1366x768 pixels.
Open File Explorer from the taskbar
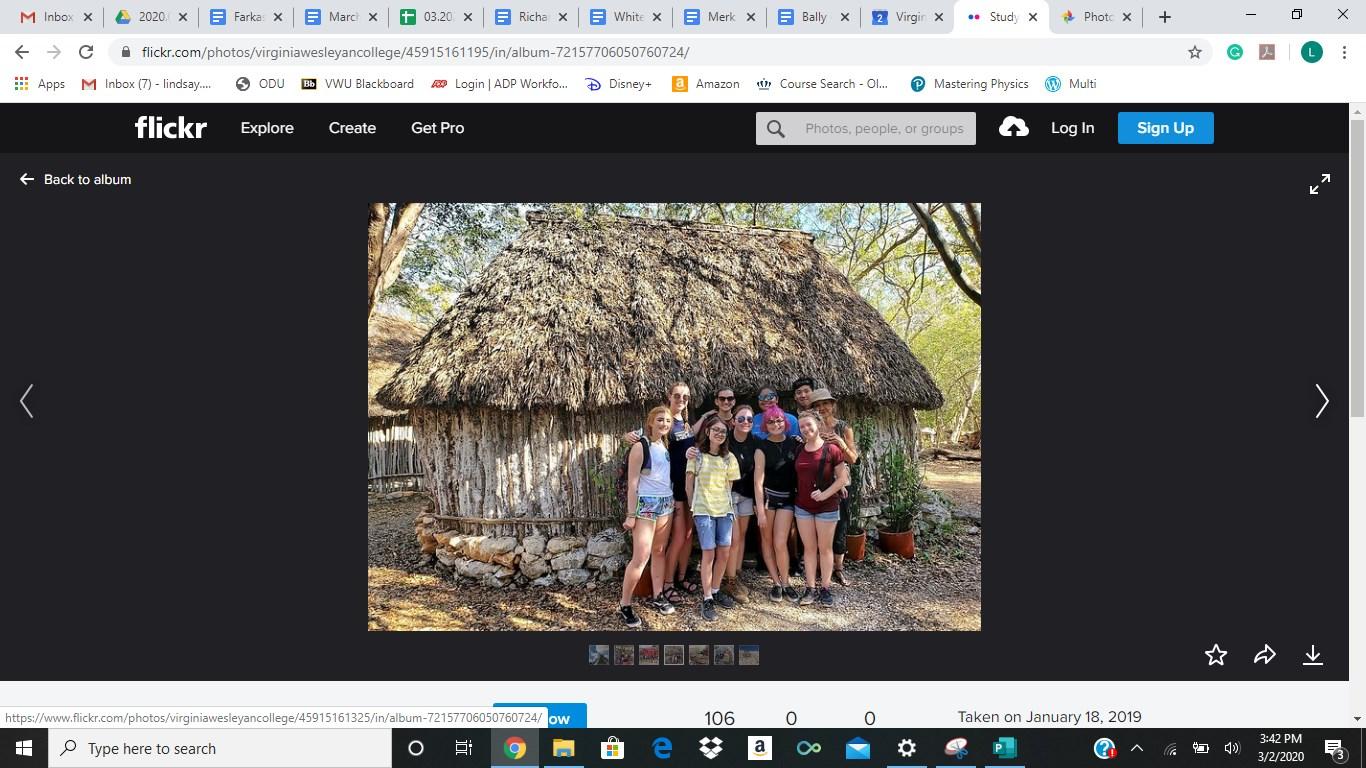pyautogui.click(x=563, y=748)
